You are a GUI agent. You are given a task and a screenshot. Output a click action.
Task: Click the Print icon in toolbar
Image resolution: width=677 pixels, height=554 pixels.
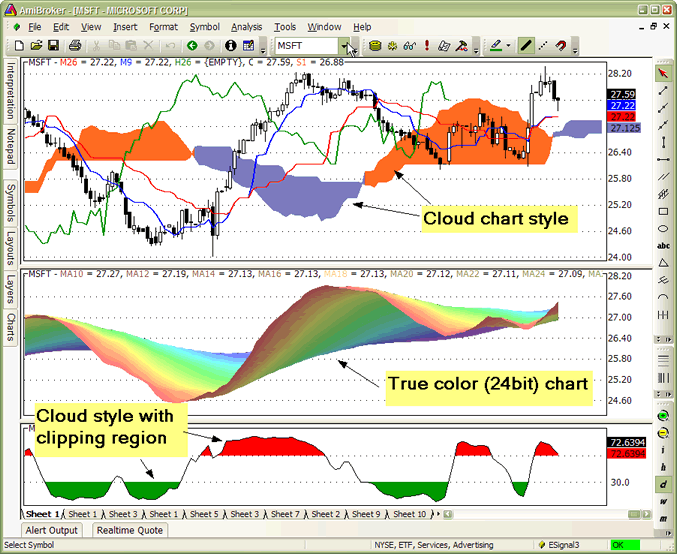(x=75, y=46)
